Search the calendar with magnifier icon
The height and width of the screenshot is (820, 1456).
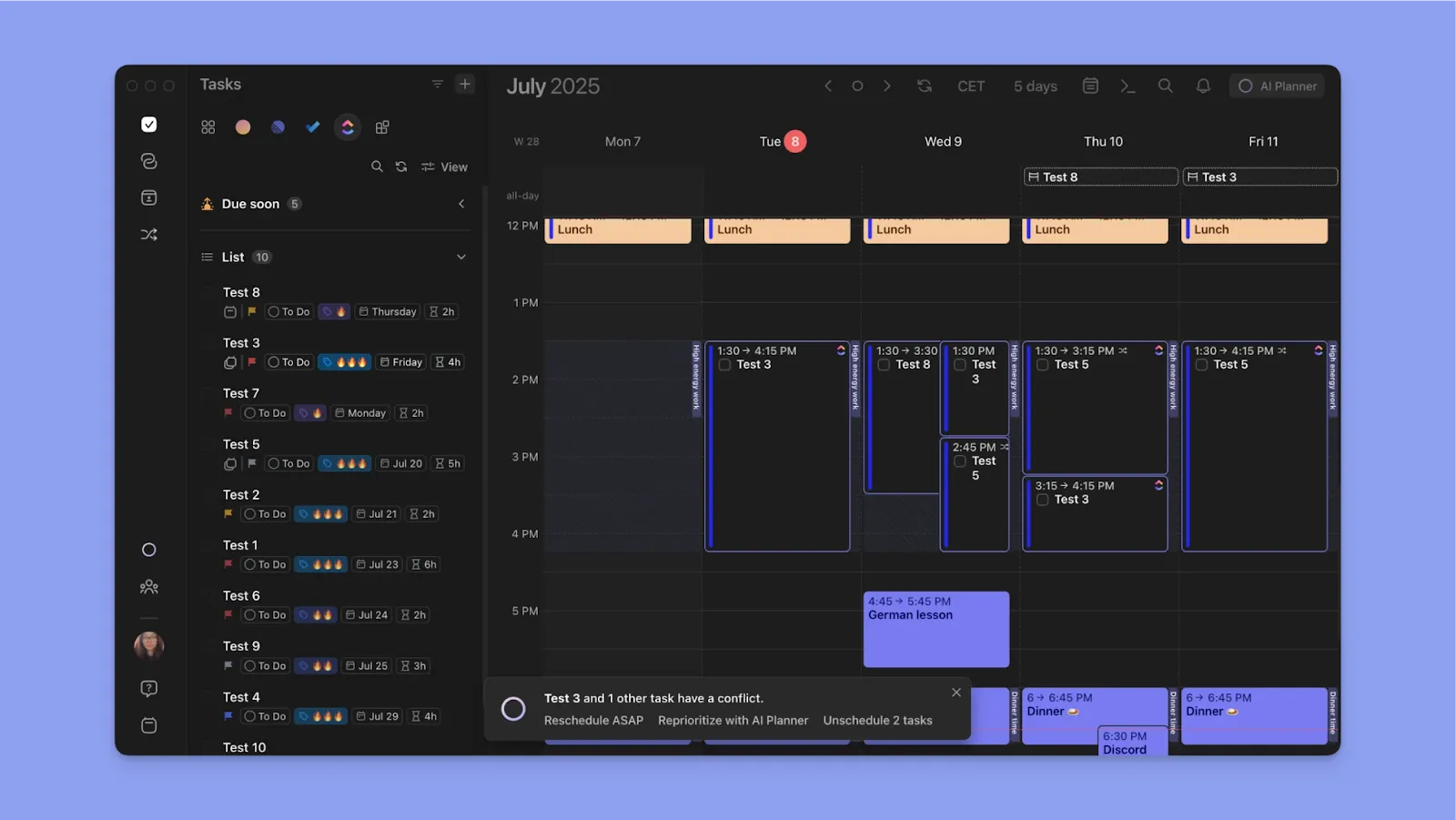1165,86
